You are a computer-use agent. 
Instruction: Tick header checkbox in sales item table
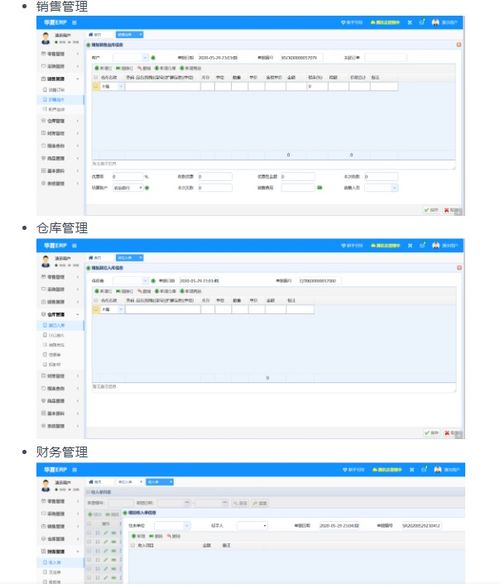[96, 77]
